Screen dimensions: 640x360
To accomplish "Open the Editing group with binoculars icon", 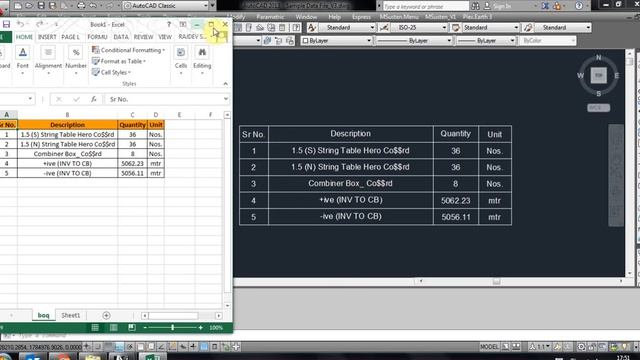I will pyautogui.click(x=202, y=61).
